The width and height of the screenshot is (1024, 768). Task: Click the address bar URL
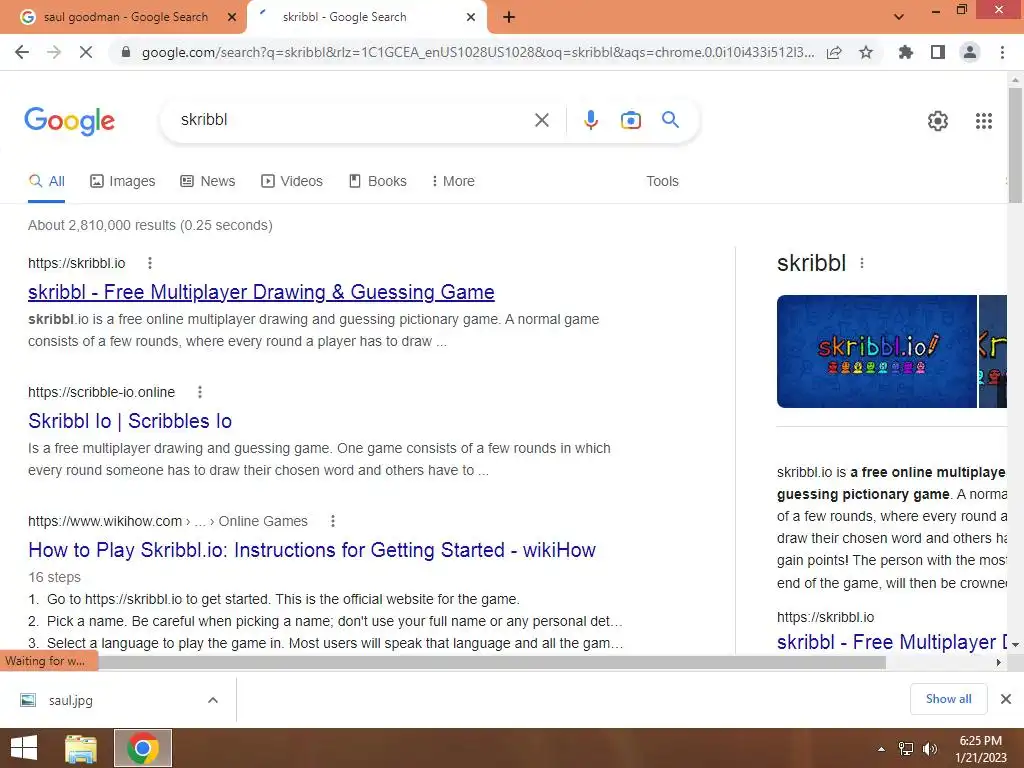[x=478, y=52]
